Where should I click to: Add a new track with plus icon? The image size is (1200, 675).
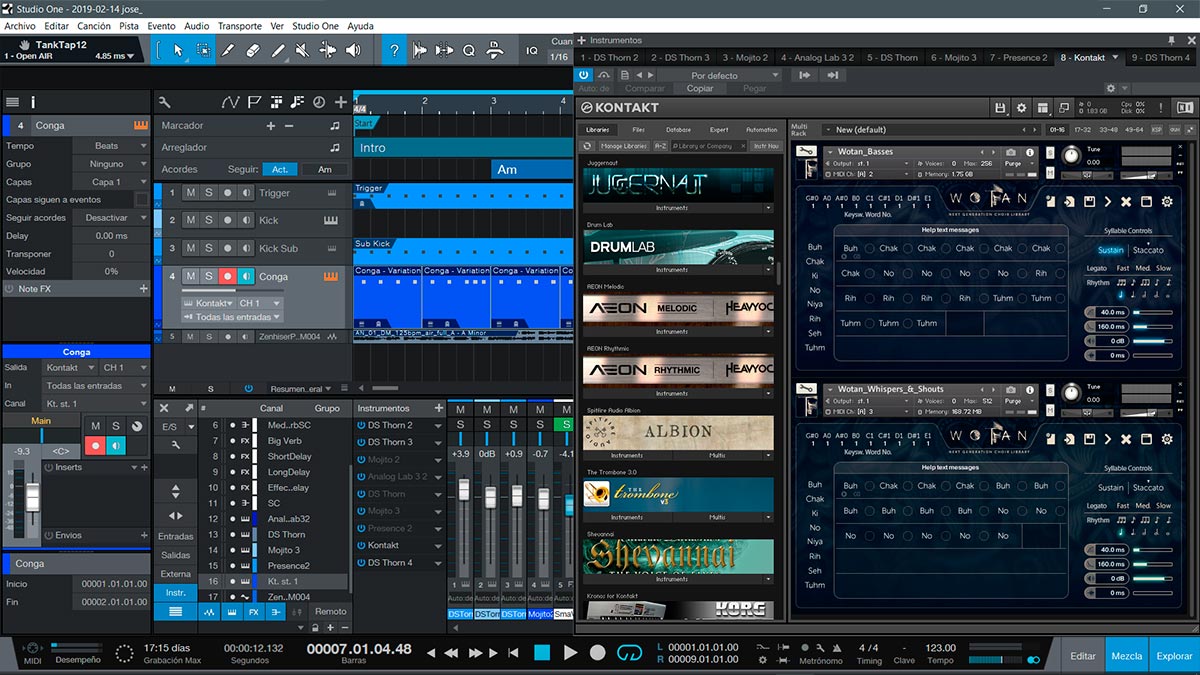tap(341, 102)
